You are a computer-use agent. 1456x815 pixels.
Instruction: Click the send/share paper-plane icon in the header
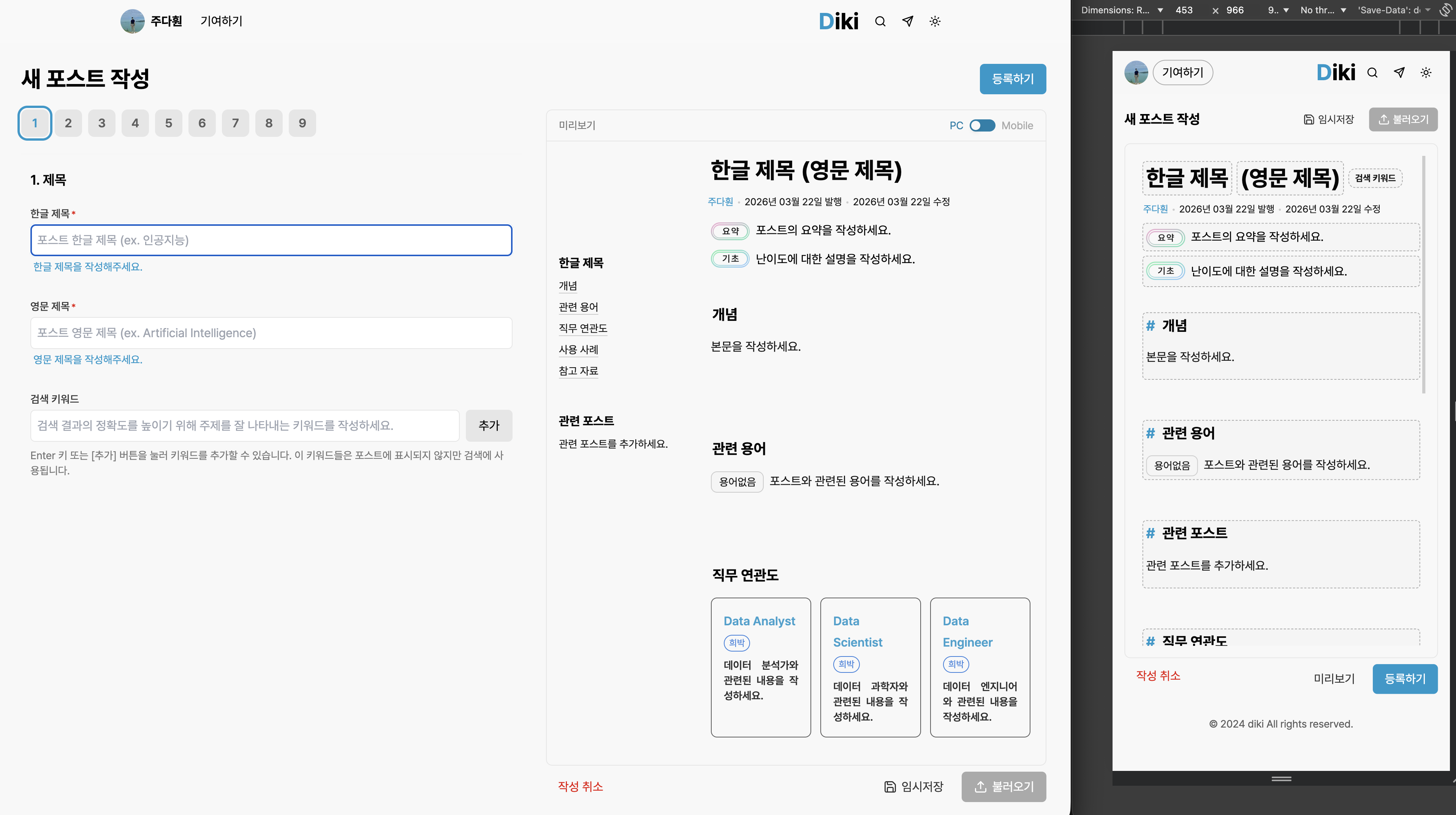(x=907, y=21)
